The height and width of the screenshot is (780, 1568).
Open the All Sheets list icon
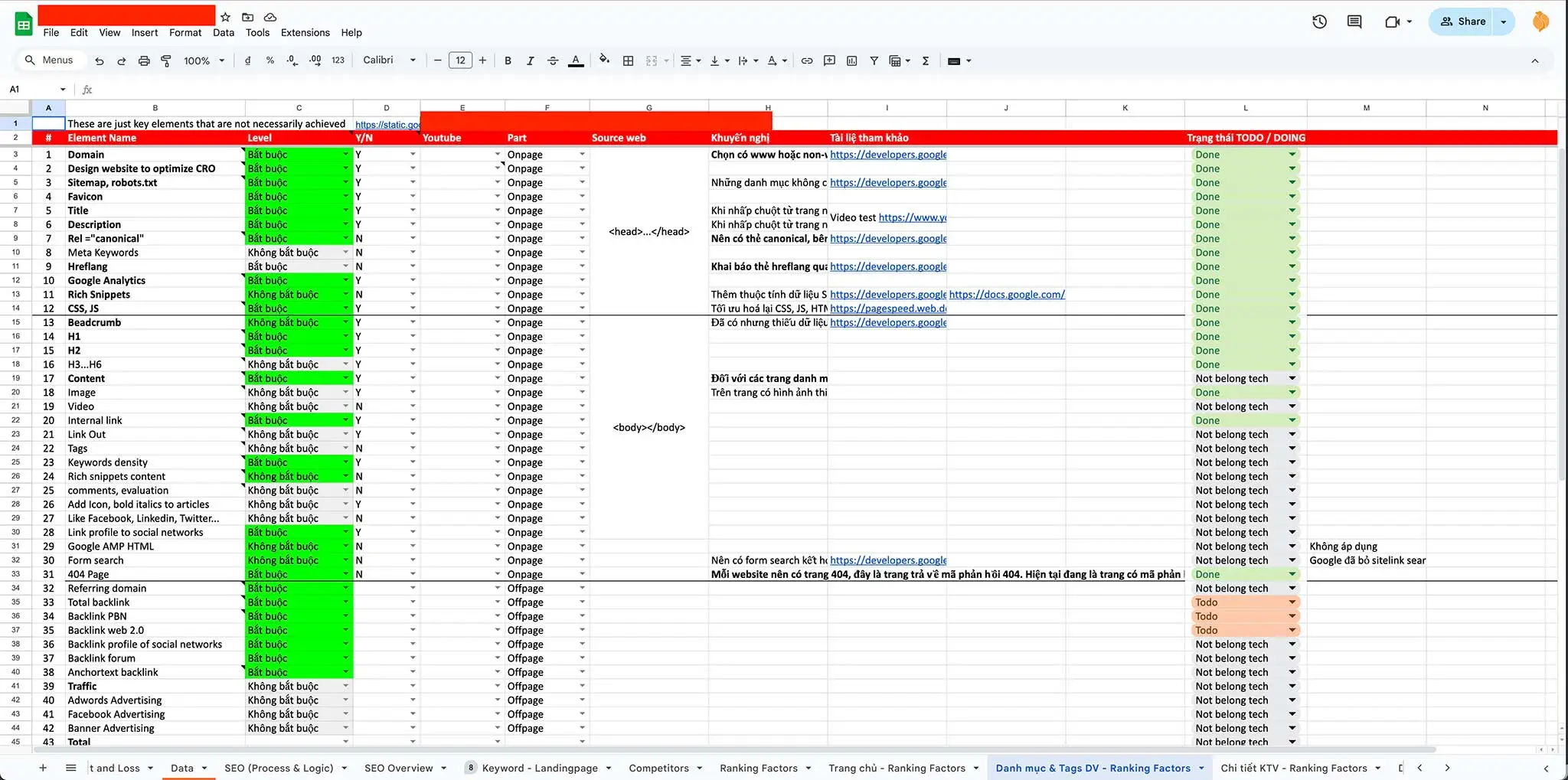tap(71, 768)
